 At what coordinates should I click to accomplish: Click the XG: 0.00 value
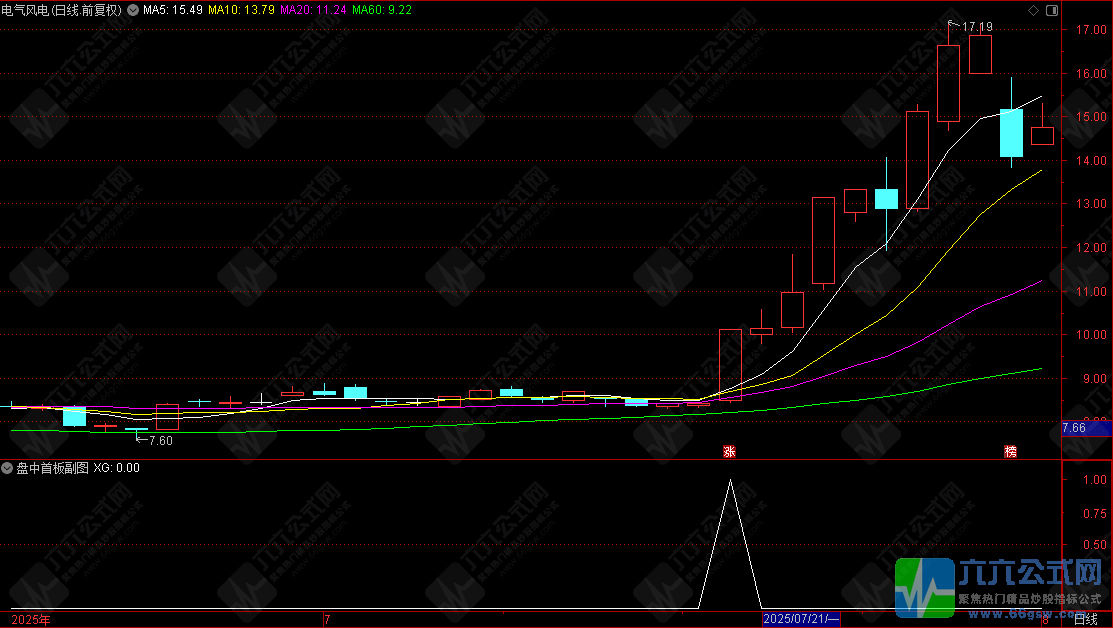tap(116, 468)
